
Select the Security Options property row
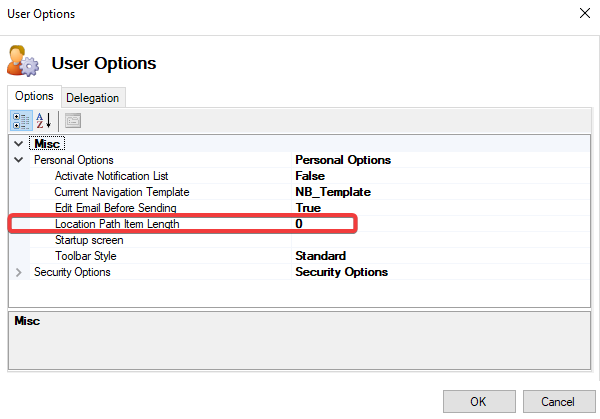(72, 272)
